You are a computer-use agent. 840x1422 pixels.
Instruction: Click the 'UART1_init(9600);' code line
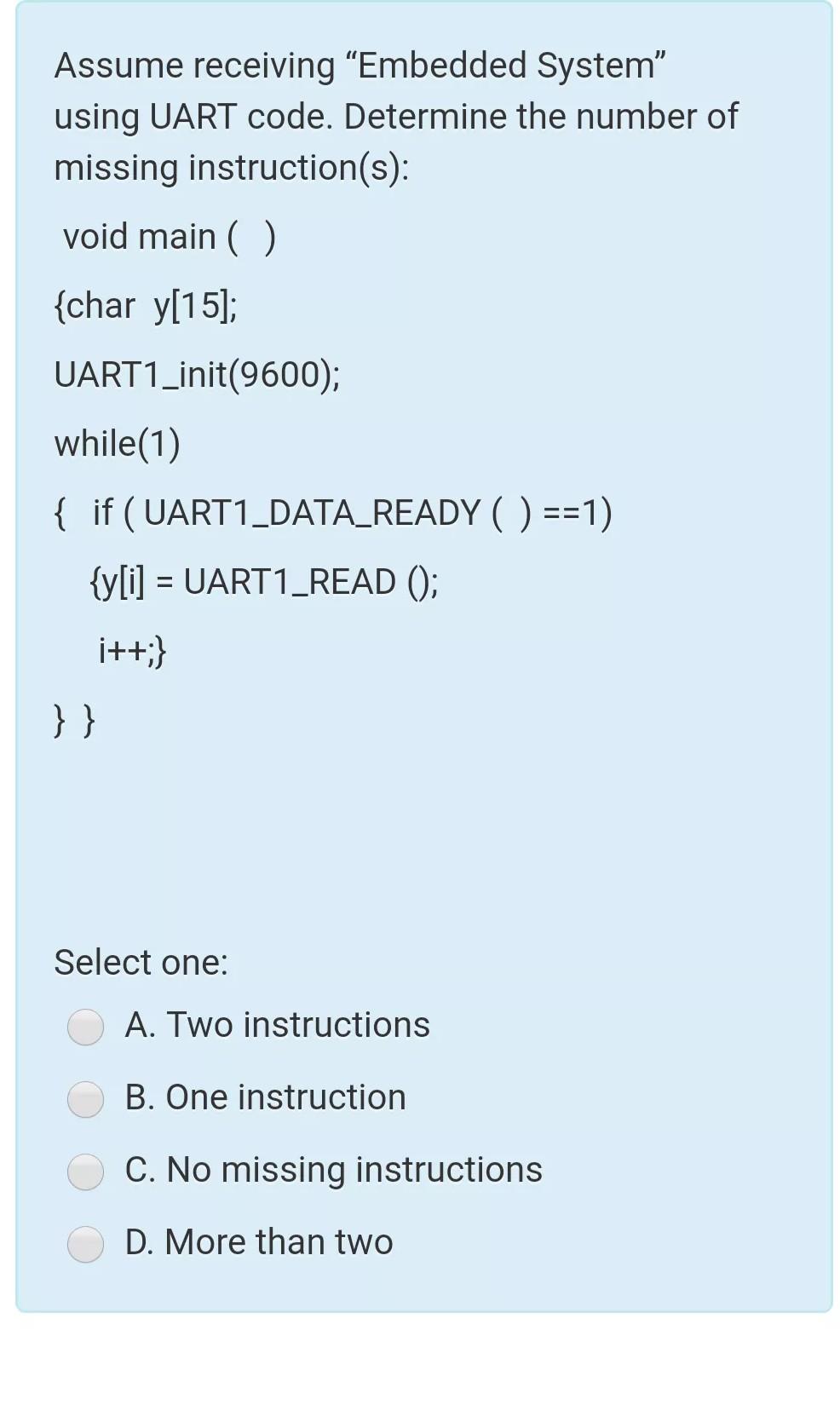click(198, 375)
